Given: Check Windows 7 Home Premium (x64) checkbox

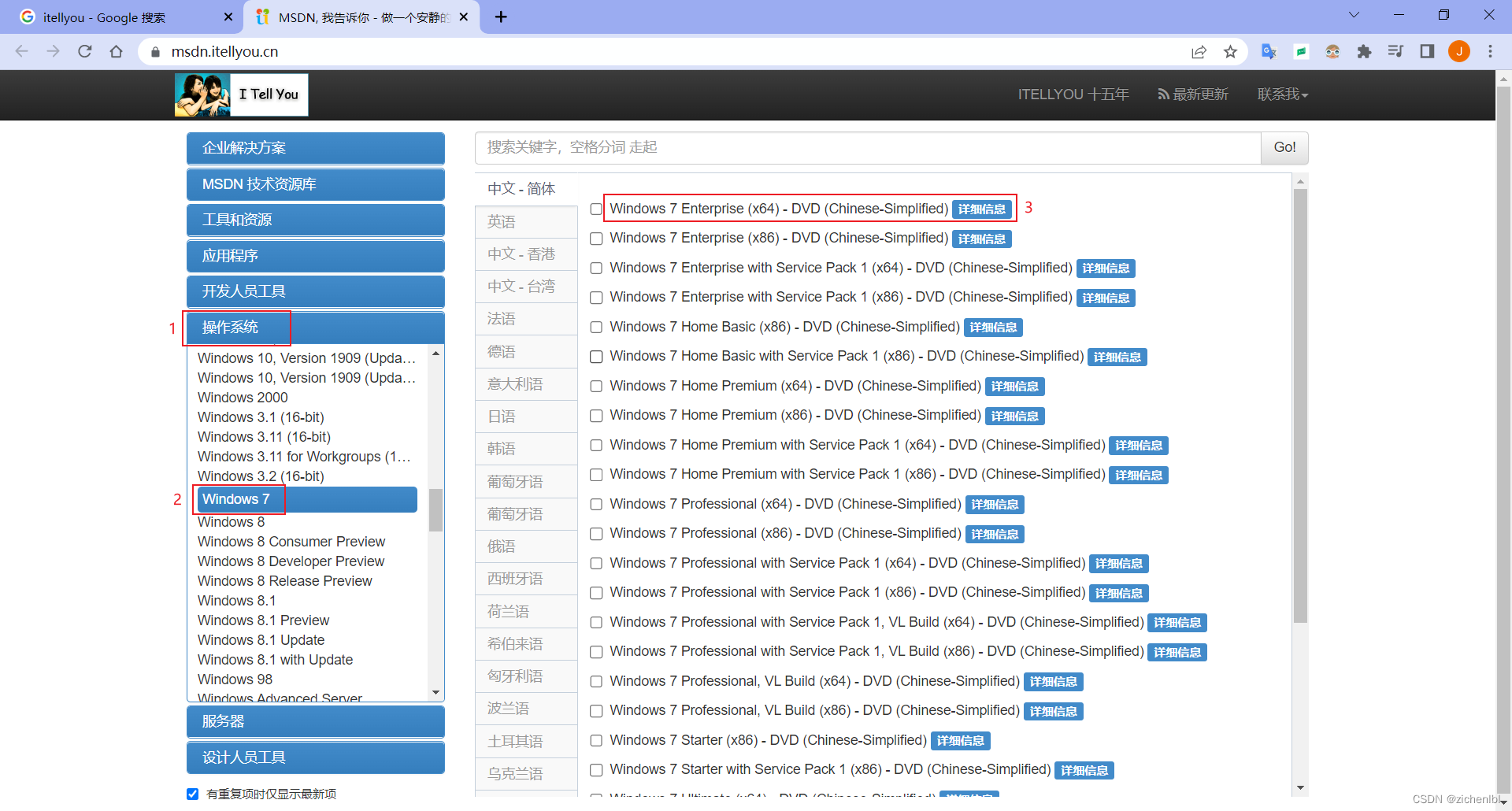Looking at the screenshot, I should (x=596, y=387).
